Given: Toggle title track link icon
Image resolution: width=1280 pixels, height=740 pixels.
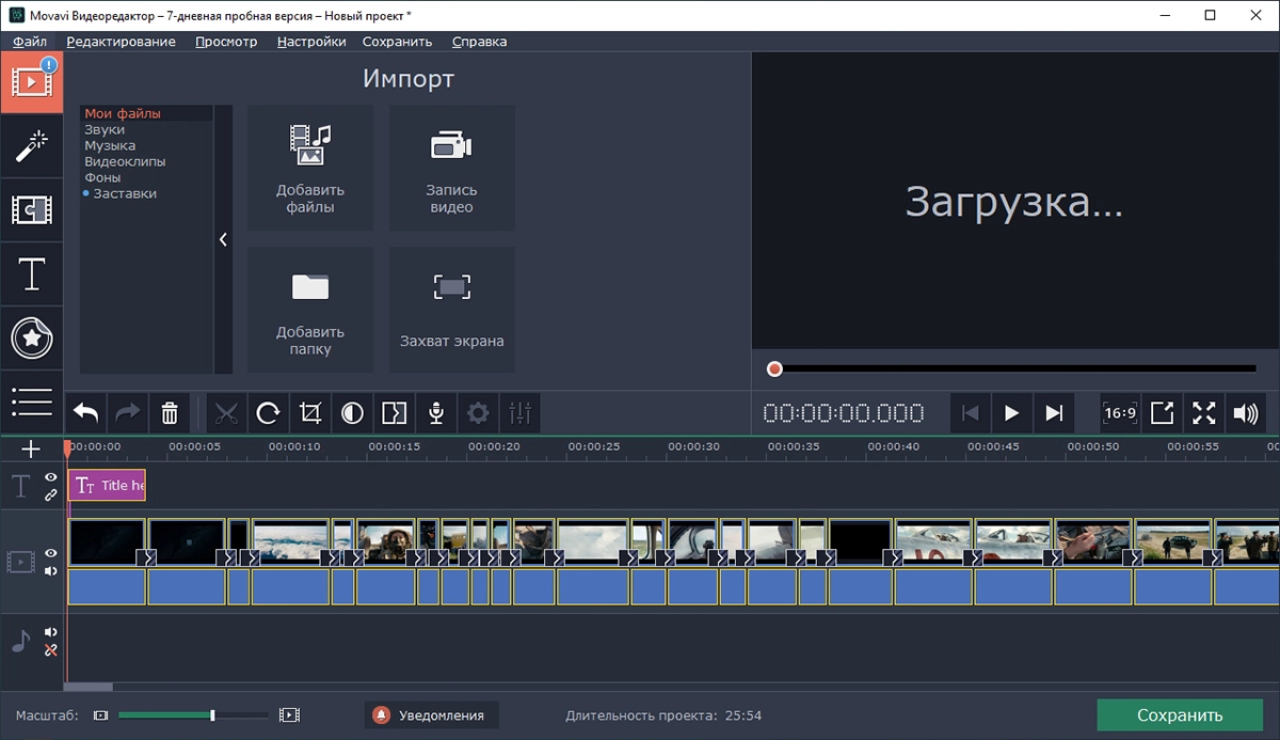Looking at the screenshot, I should 51,495.
